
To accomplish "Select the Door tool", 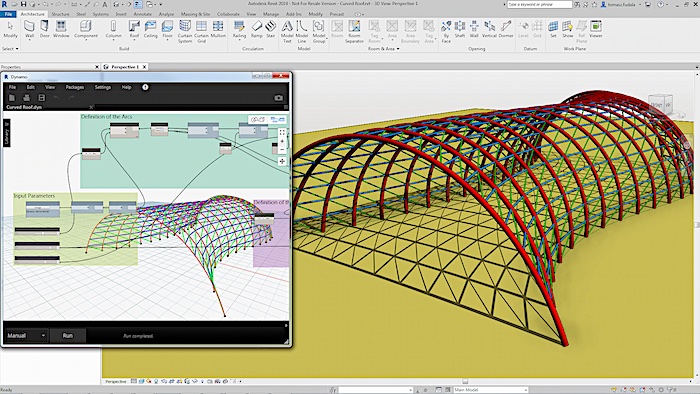I will click(x=45, y=29).
